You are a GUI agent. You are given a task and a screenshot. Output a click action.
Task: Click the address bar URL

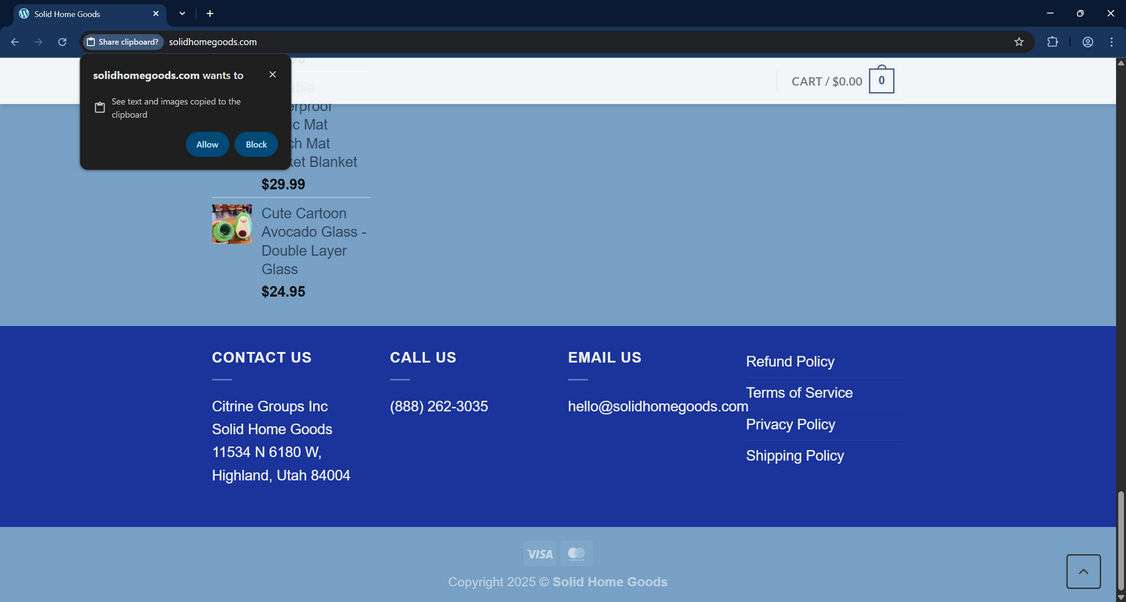click(x=213, y=42)
